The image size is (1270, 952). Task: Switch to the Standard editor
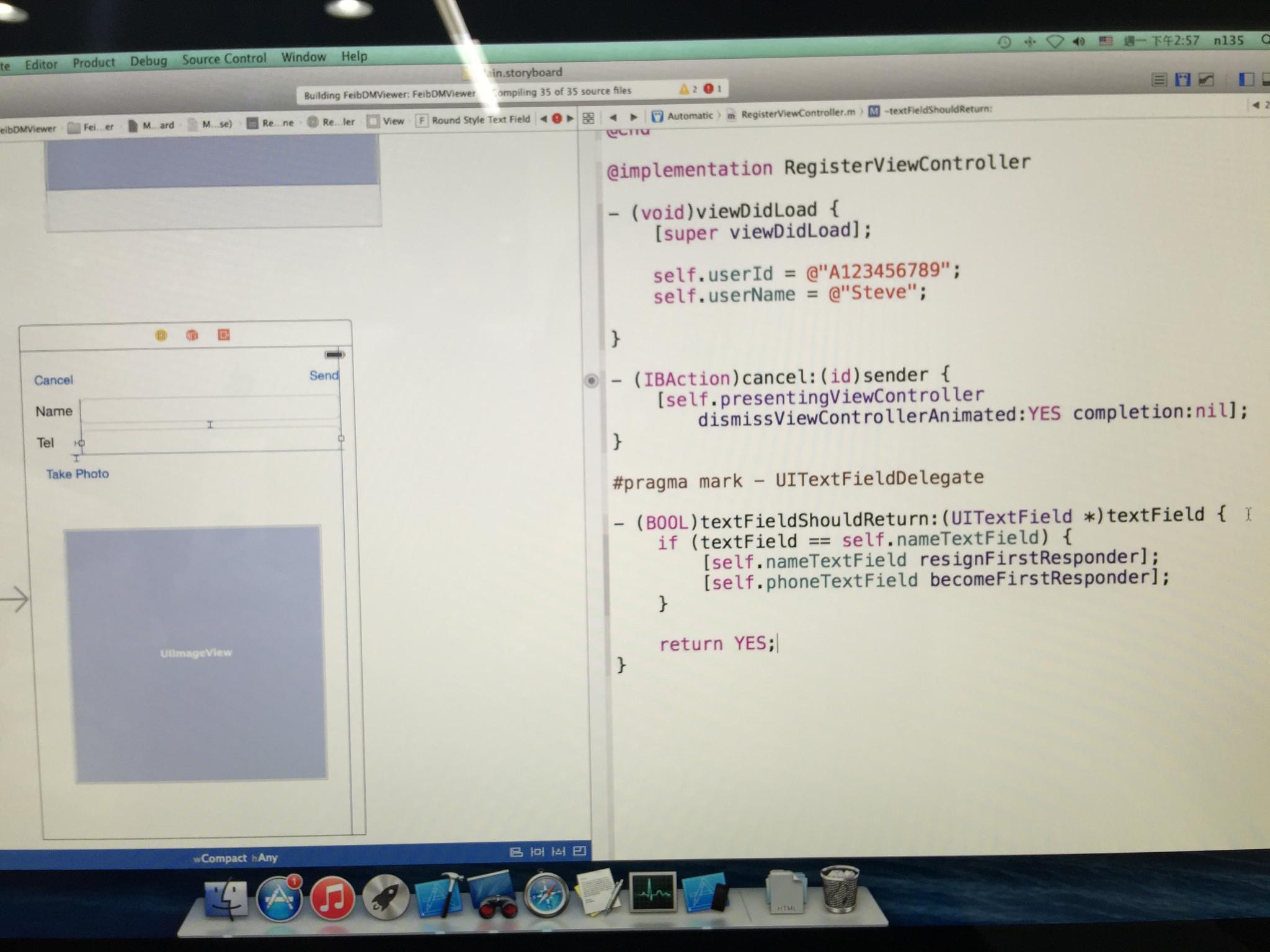(1158, 80)
